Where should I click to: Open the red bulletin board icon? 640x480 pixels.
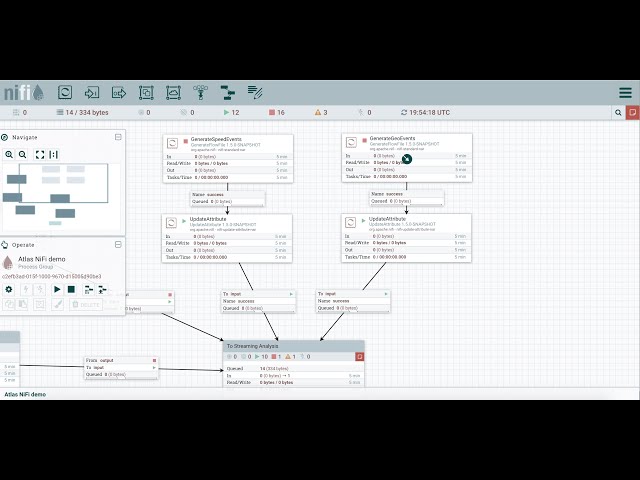(x=633, y=113)
